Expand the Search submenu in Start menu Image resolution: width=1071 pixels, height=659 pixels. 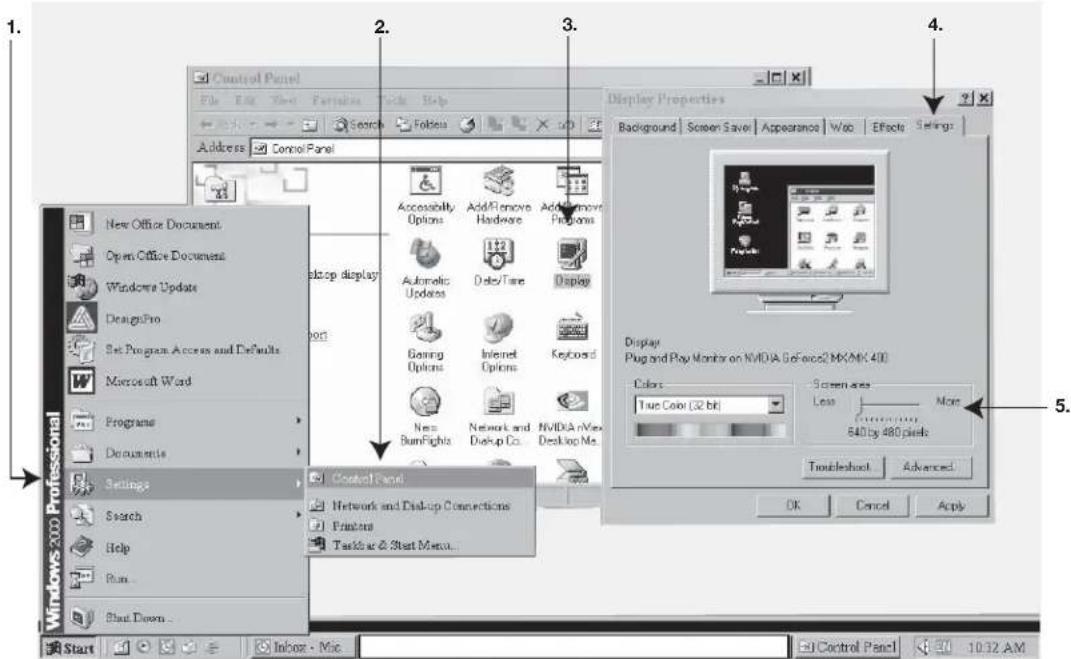coord(186,515)
